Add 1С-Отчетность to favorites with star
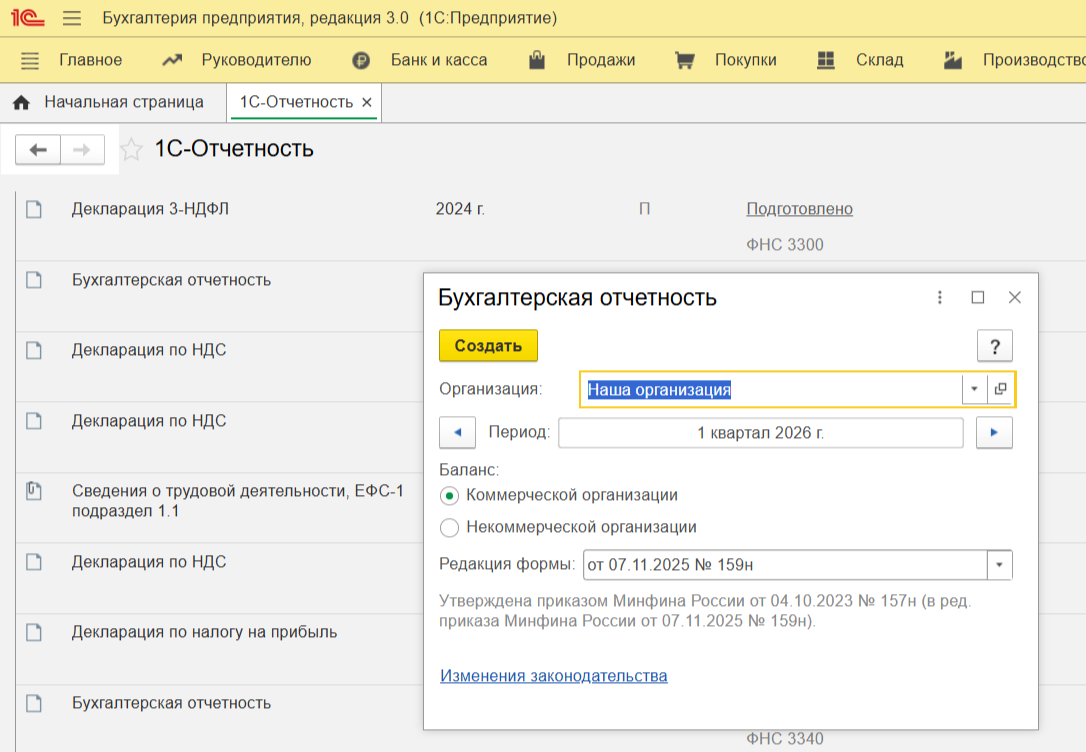The width and height of the screenshot is (1086, 752). (131, 149)
